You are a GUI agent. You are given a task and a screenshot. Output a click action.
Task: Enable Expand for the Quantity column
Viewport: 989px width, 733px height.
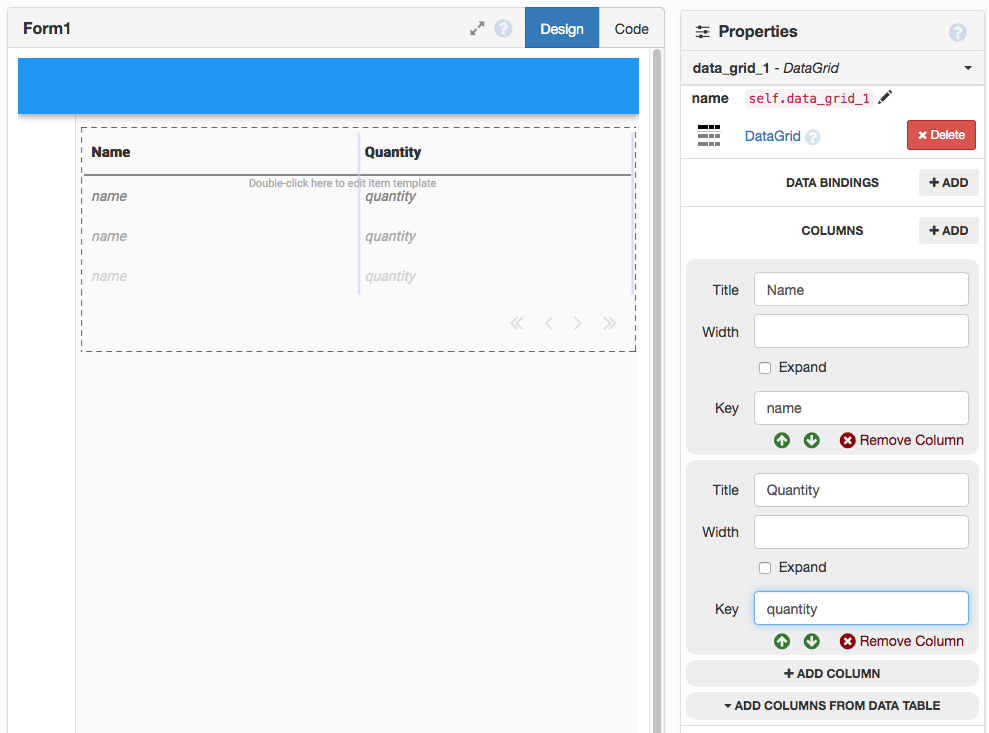765,568
